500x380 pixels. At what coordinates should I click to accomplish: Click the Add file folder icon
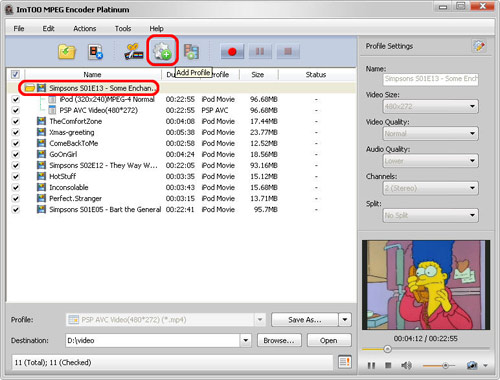click(x=67, y=52)
